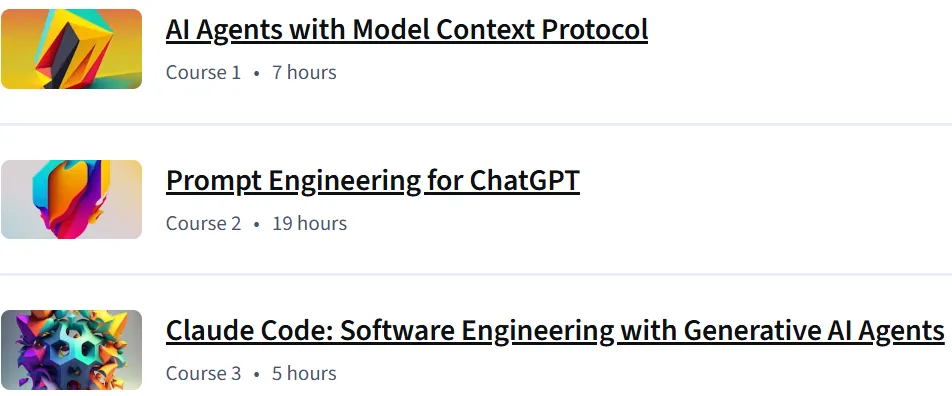Click the colorful abstract thumbnail for Course 2
The image size is (952, 396).
72,200
